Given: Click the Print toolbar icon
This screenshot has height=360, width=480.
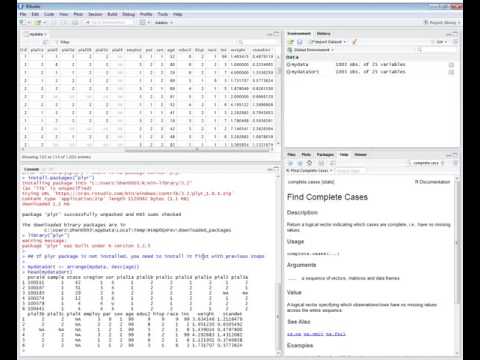Looking at the screenshot, I should point(75,22).
